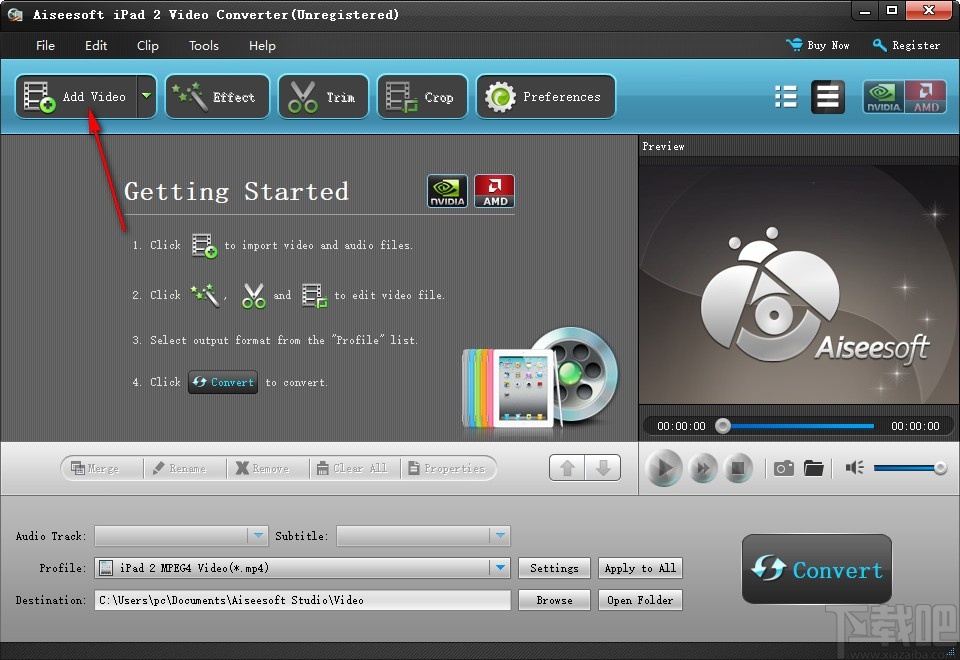The height and width of the screenshot is (660, 960).
Task: Click the app icon in title bar
Action: point(15,15)
